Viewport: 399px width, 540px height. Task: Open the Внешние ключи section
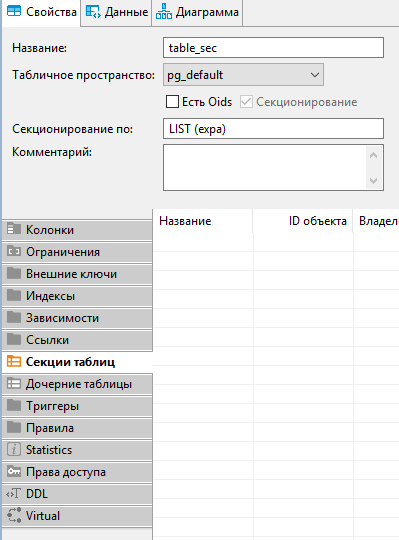[77, 274]
